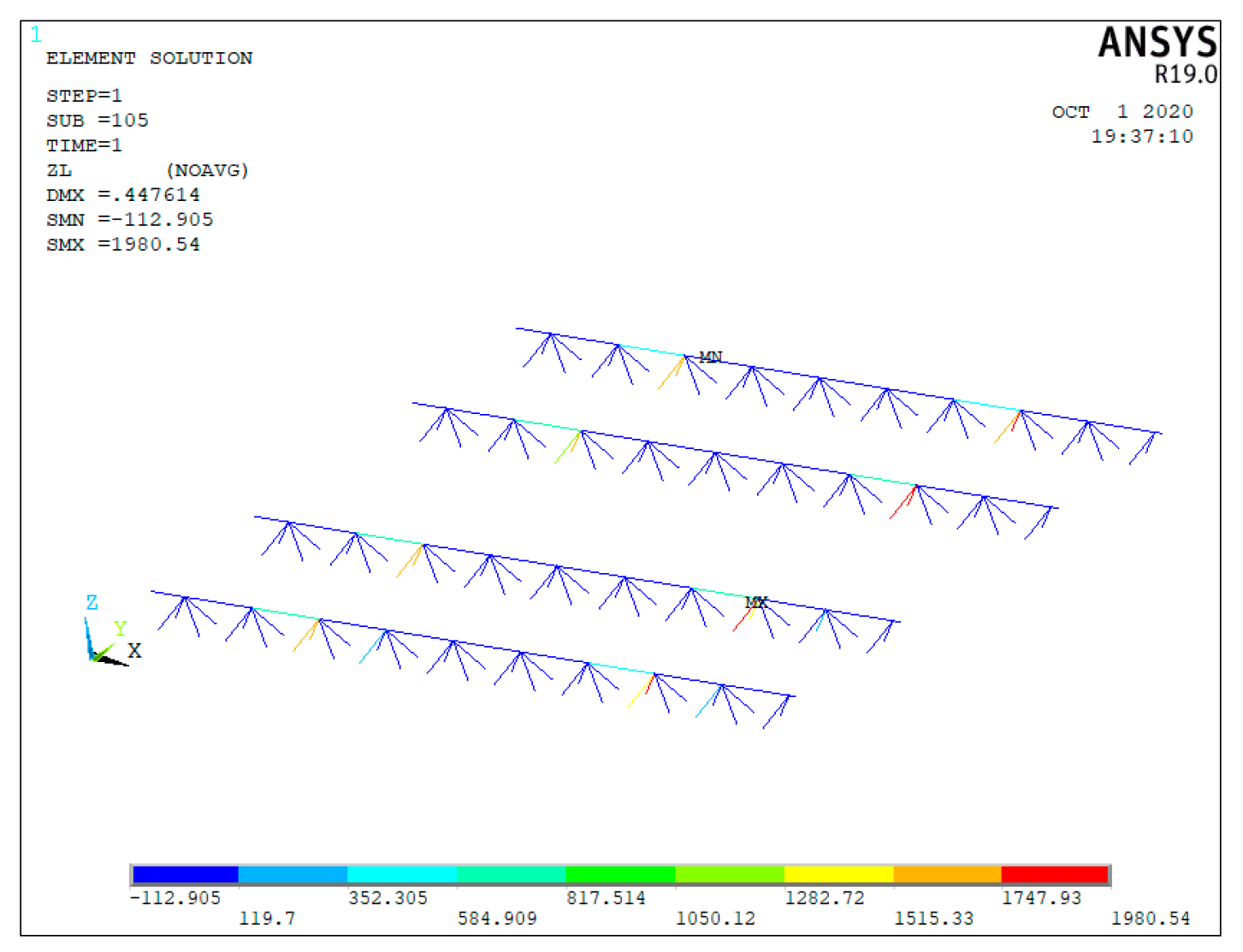Click the Y axis label of the triad
The height and width of the screenshot is (952, 1243).
(120, 628)
